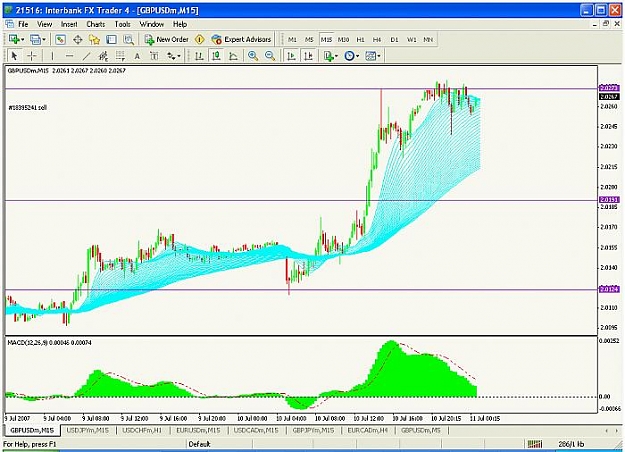
Task: Open the Charts menu
Action: pyautogui.click(x=96, y=24)
